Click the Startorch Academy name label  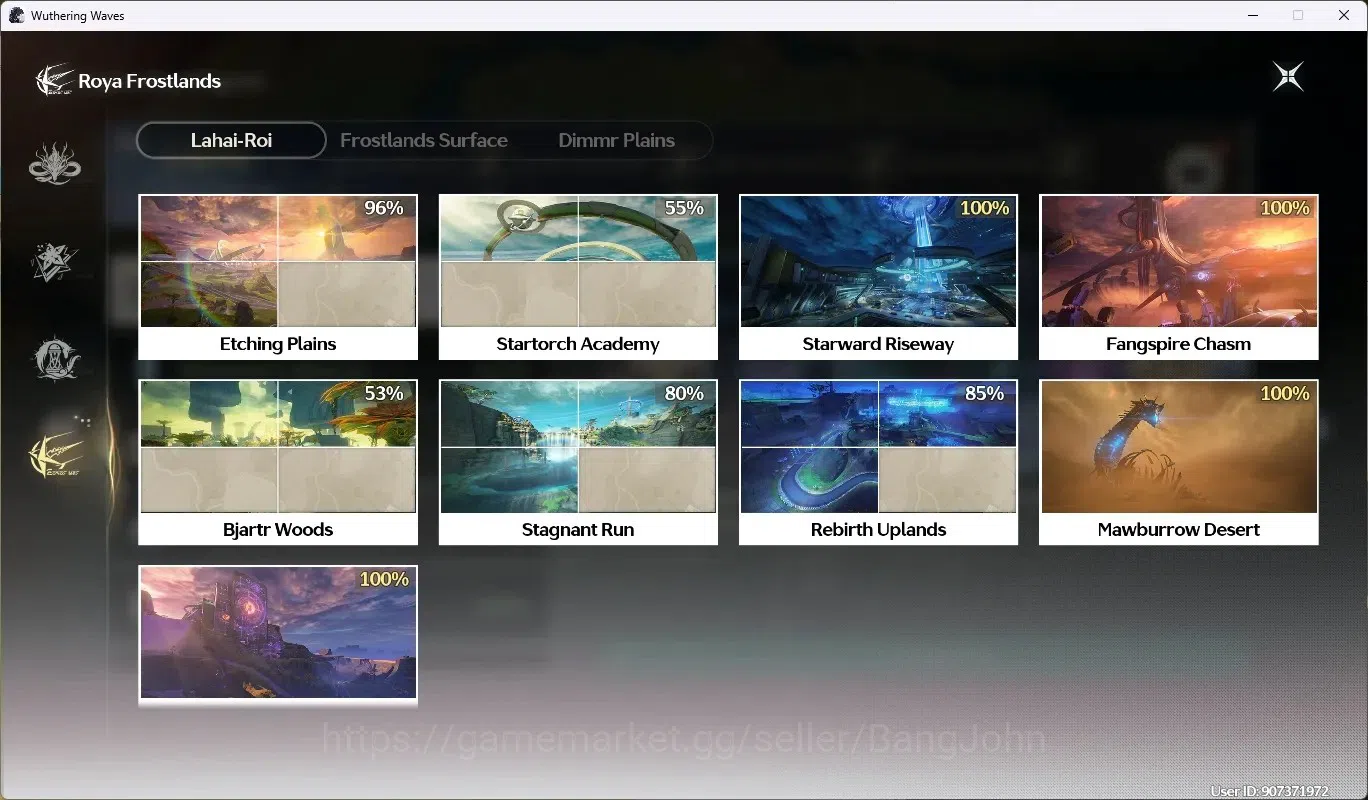click(578, 344)
